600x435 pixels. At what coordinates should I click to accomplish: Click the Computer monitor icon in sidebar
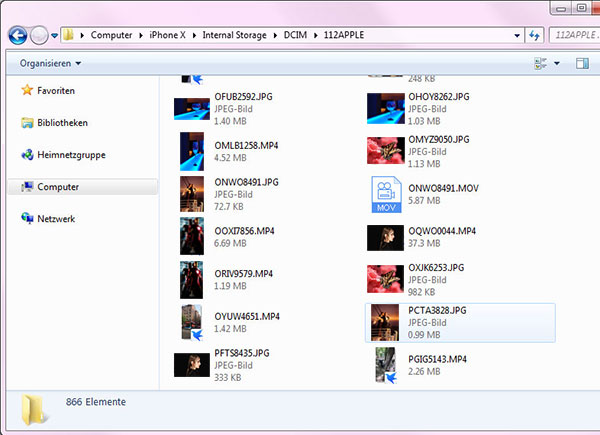27,187
